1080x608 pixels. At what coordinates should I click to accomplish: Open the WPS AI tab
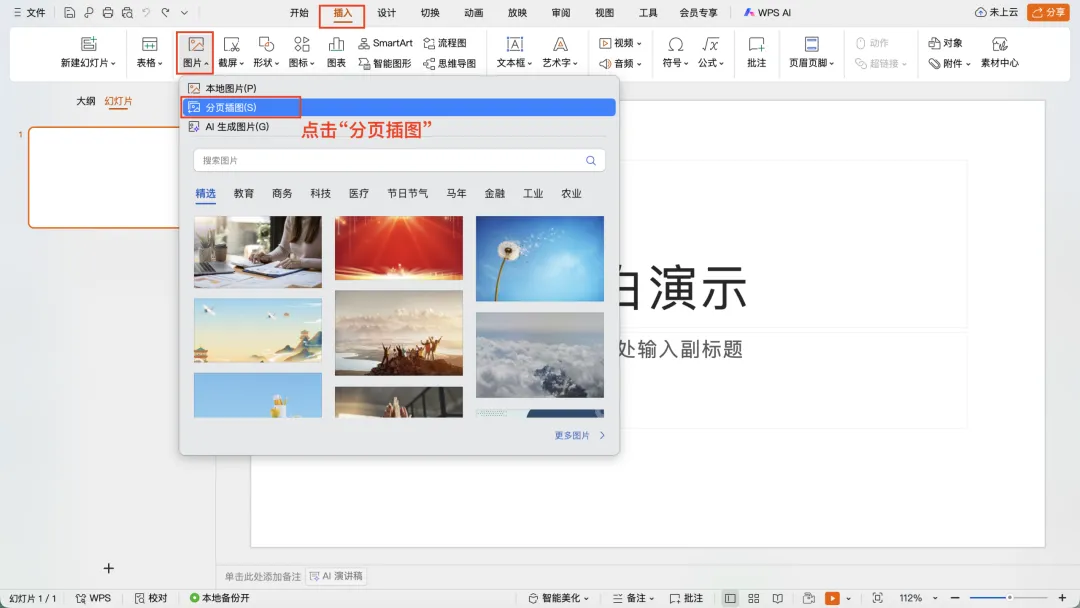tap(767, 12)
